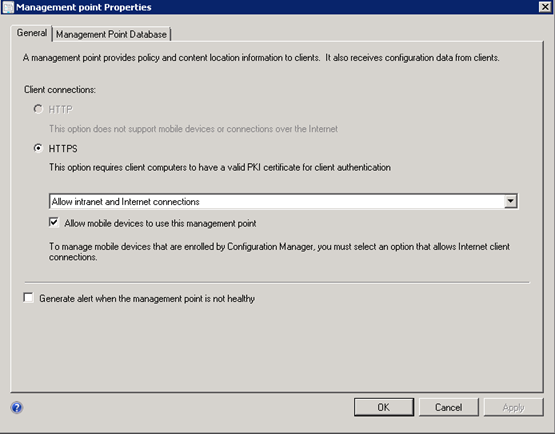This screenshot has width=555, height=434.
Task: Click Allow mobile devices label text
Action: coord(160,223)
